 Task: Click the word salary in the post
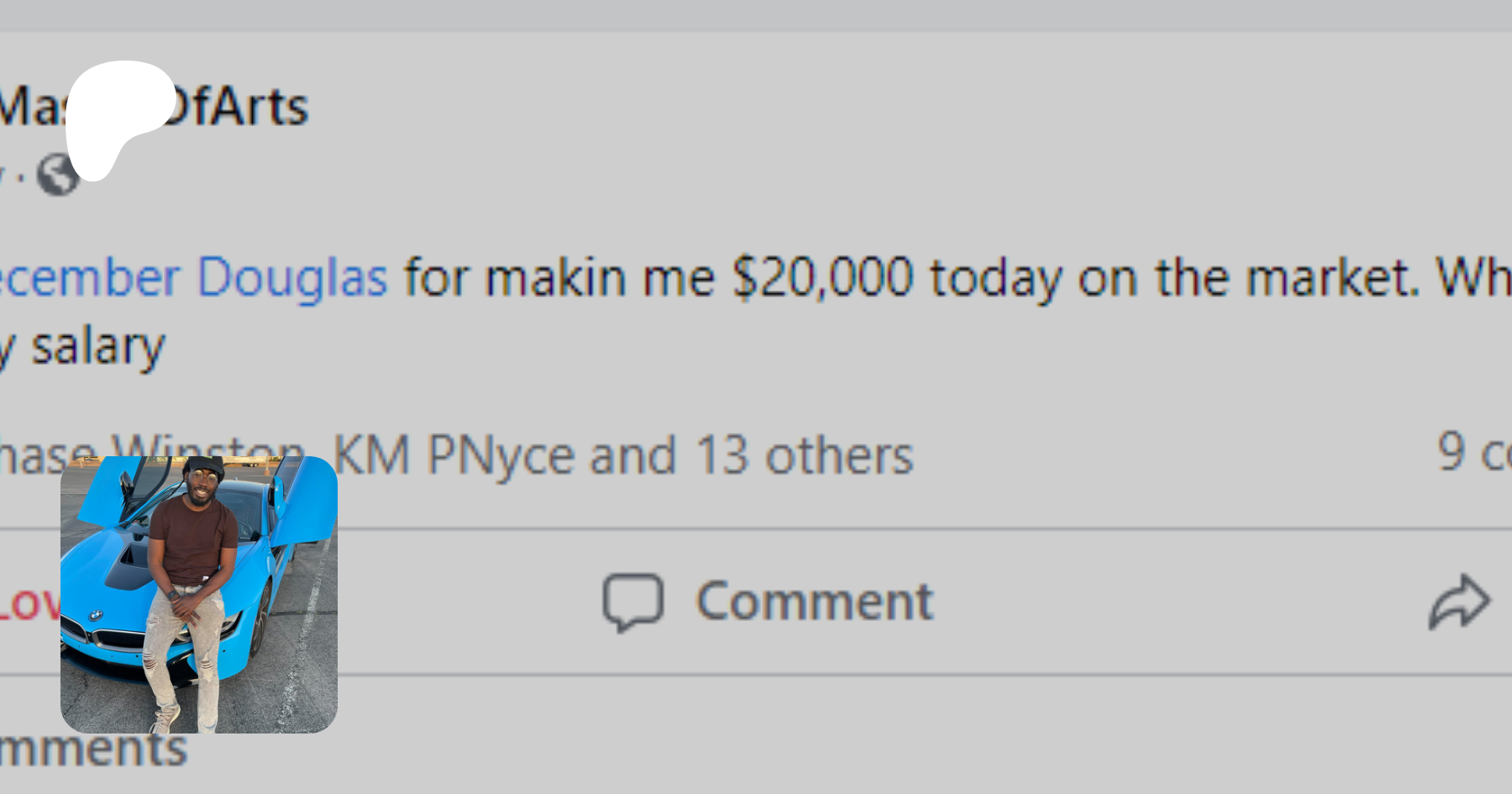(x=97, y=346)
